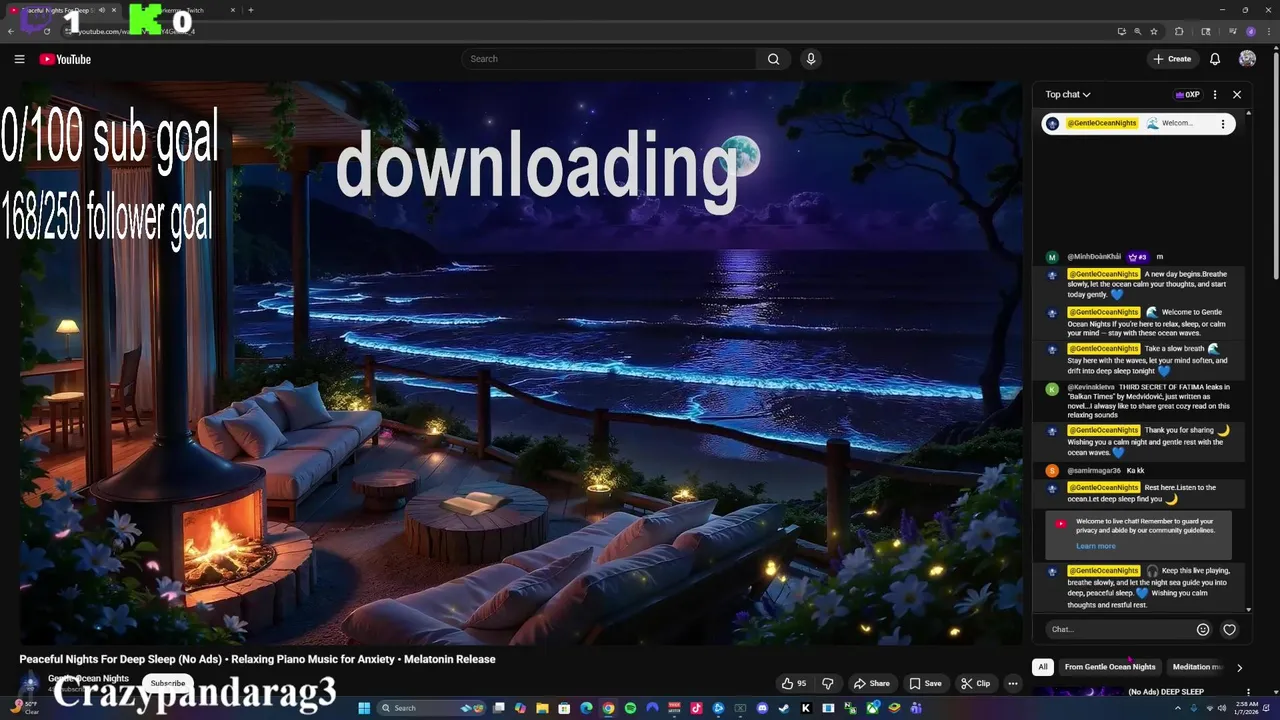The image size is (1280, 720).
Task: Open the chat emoji picker
Action: pyautogui.click(x=1203, y=629)
